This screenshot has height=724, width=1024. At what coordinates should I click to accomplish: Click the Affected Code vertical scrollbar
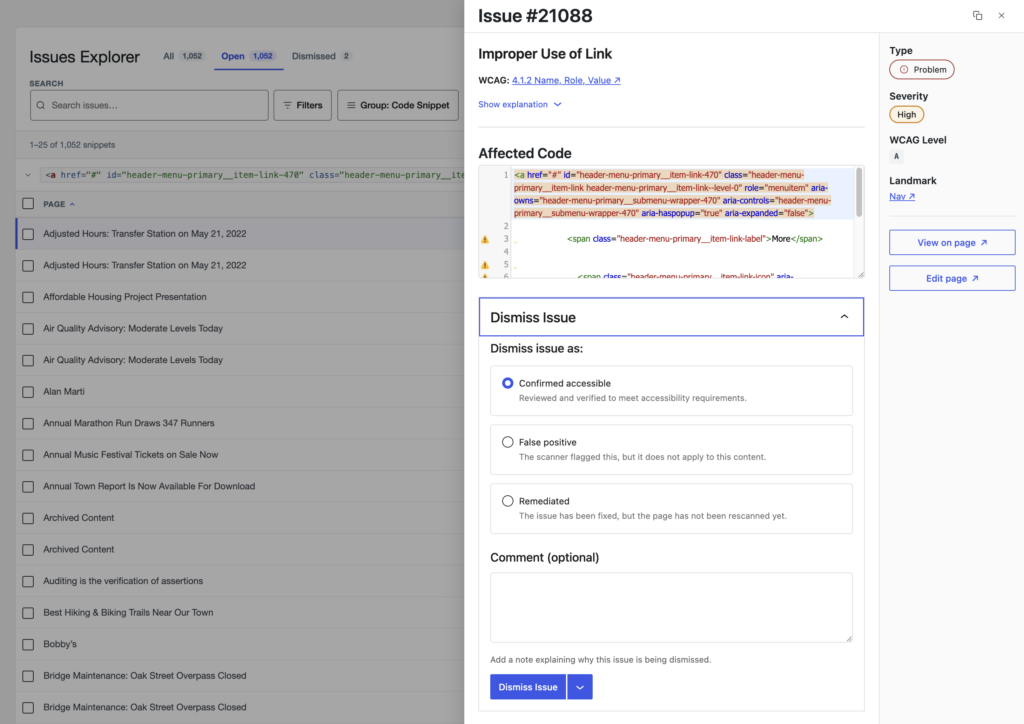tap(859, 193)
